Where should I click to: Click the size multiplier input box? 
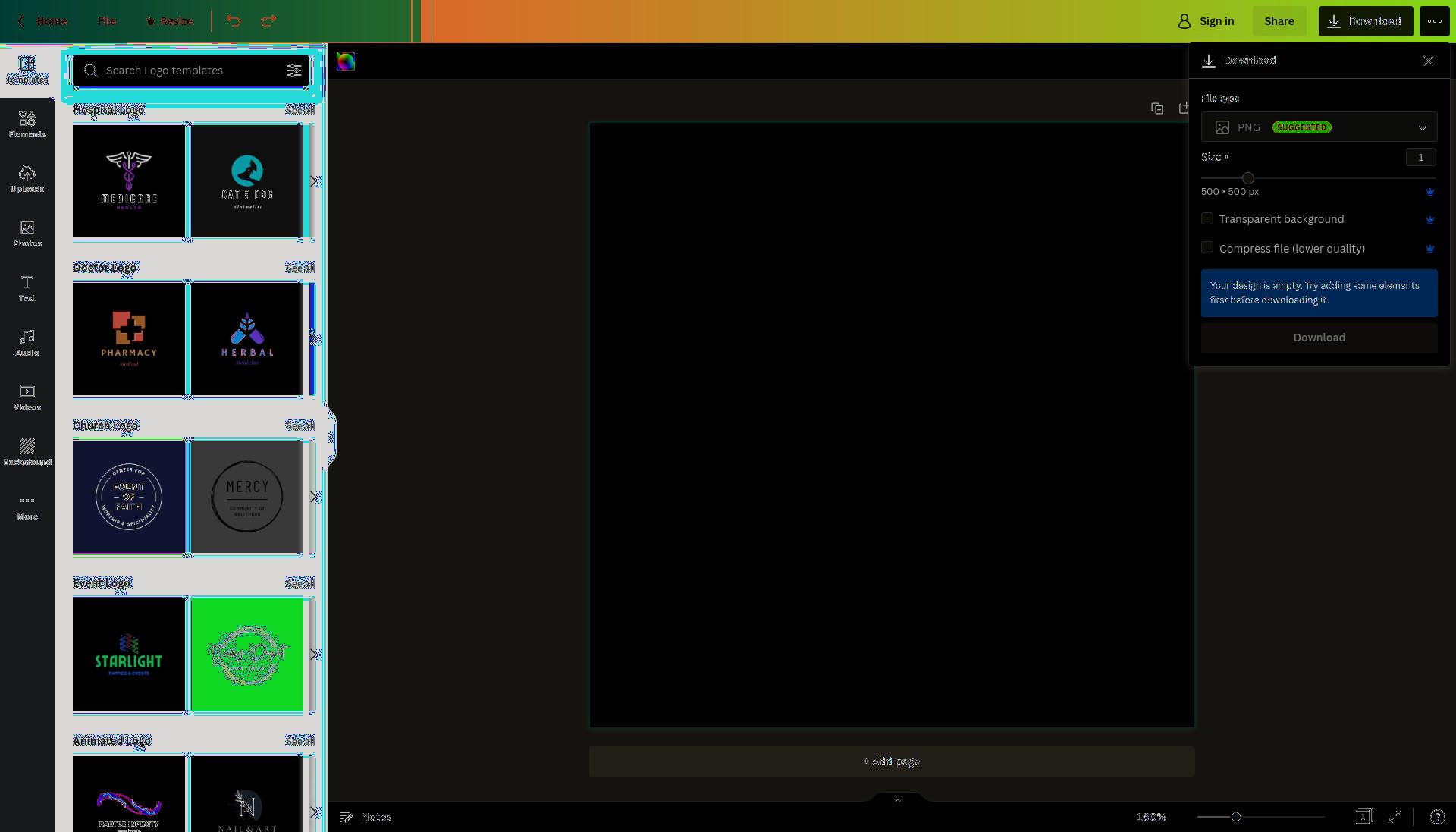pyautogui.click(x=1420, y=157)
